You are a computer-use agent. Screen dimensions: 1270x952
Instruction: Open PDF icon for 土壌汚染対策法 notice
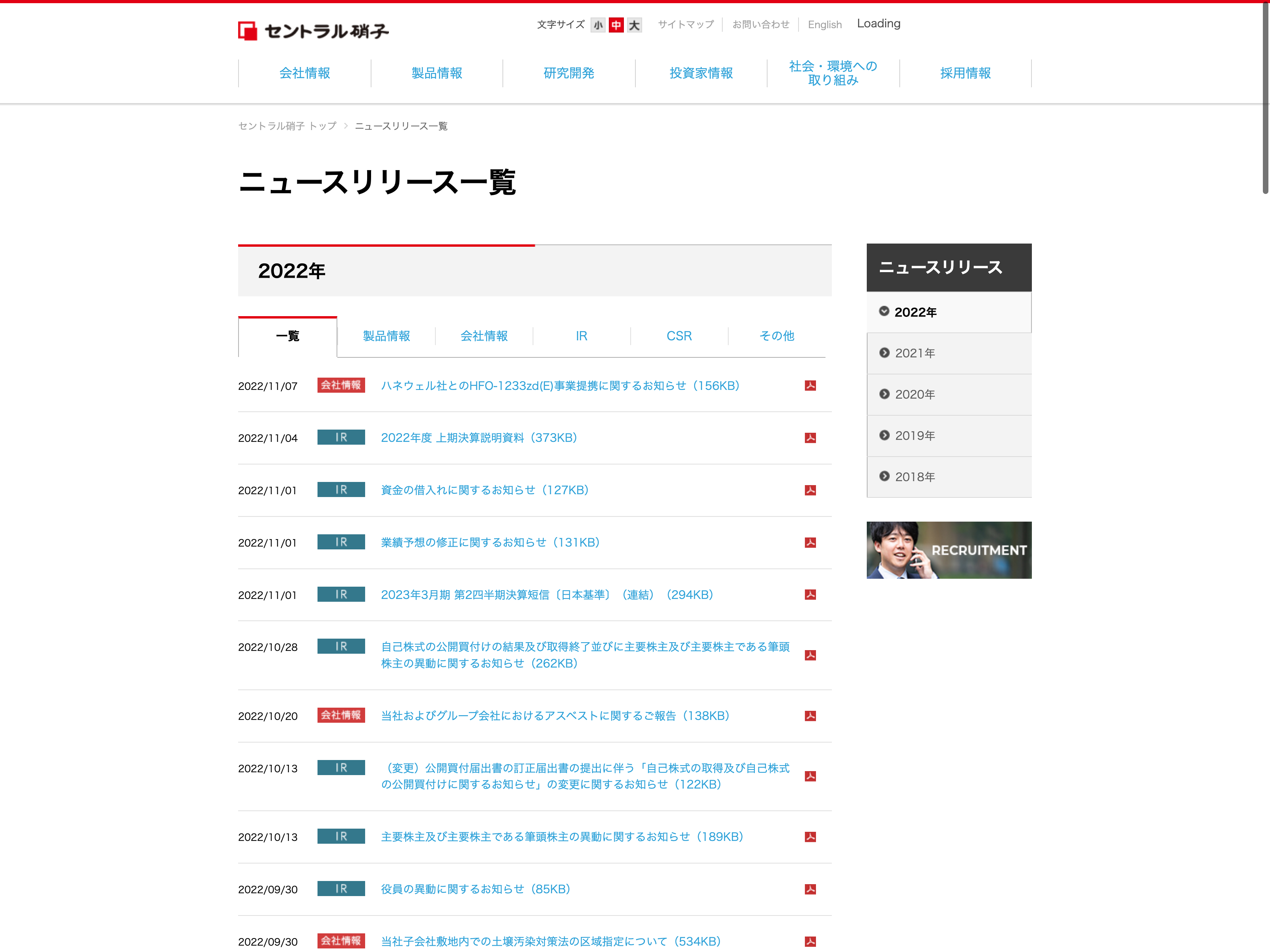[810, 941]
